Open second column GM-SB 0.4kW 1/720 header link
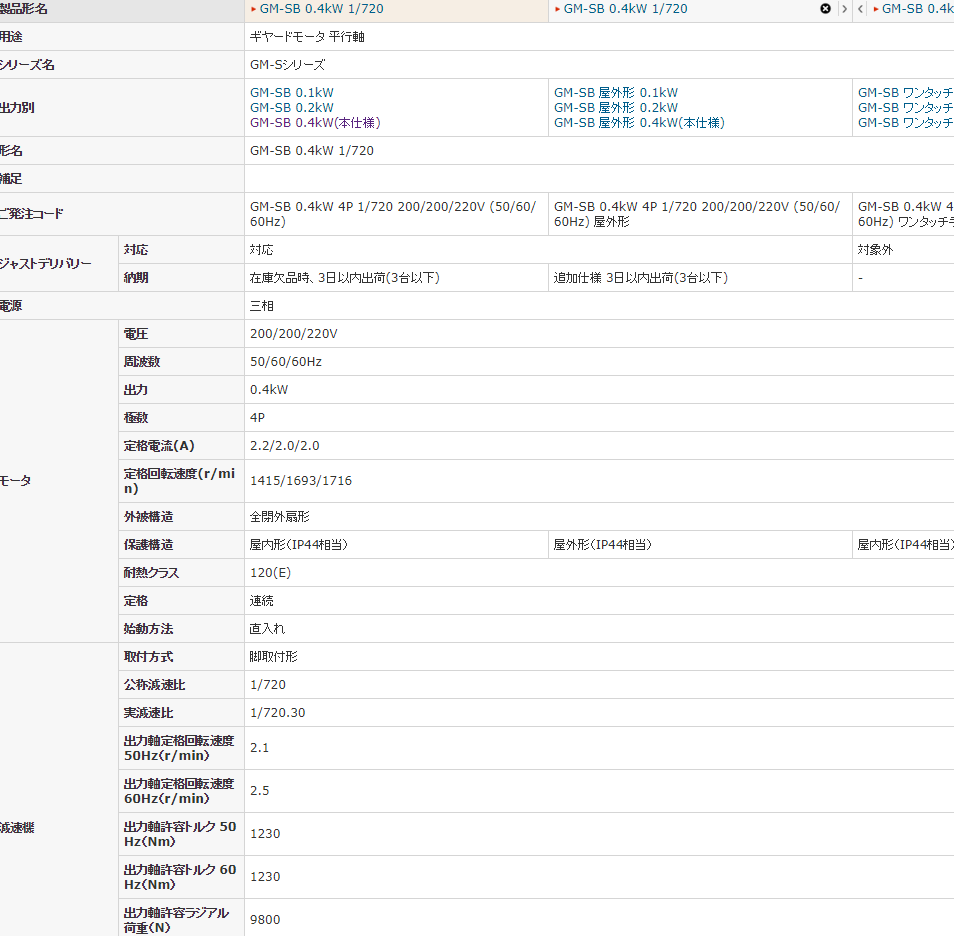This screenshot has height=936, width=954. click(625, 9)
